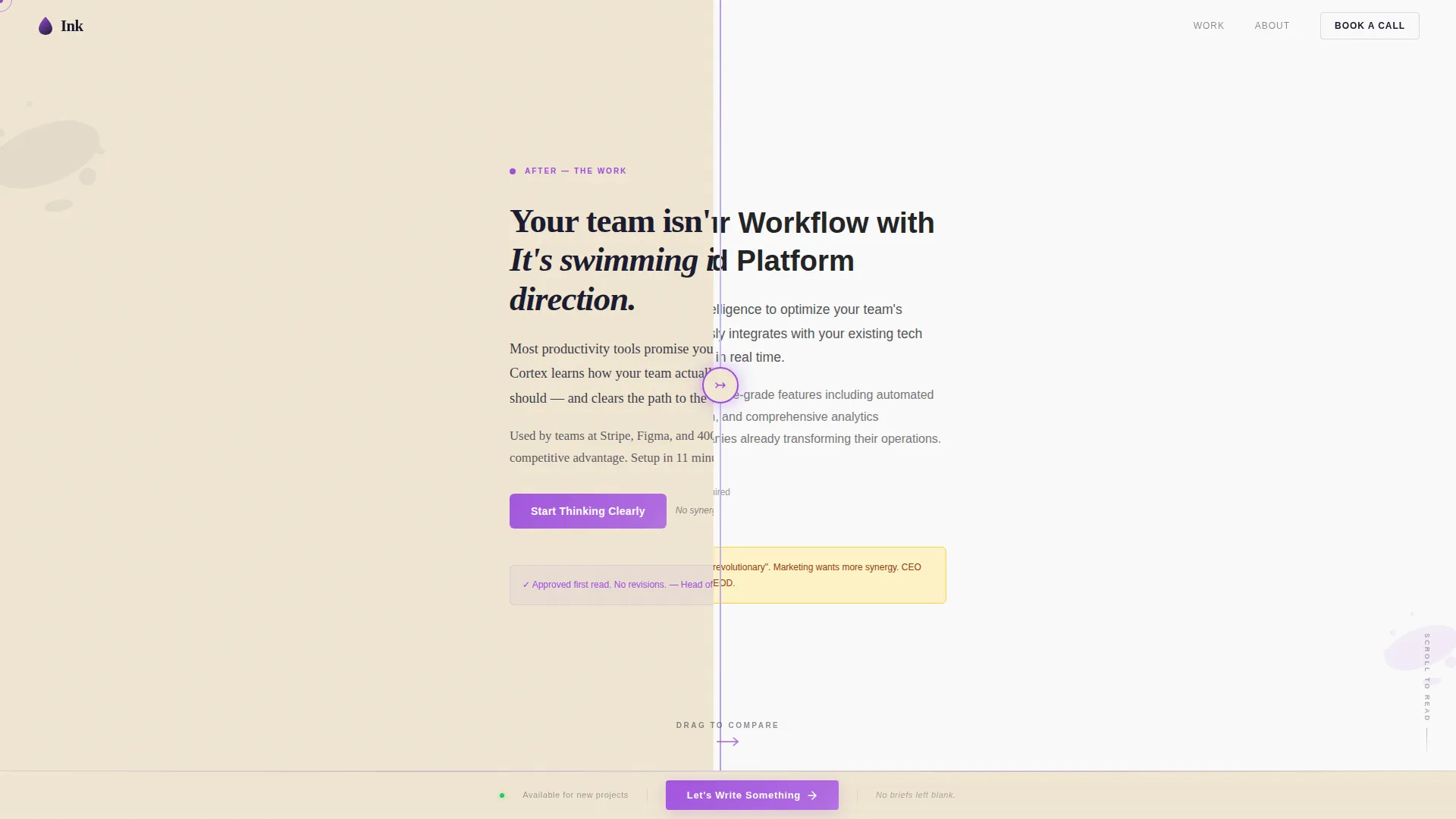Click the purple arrow under Drag to Compare

(x=727, y=742)
